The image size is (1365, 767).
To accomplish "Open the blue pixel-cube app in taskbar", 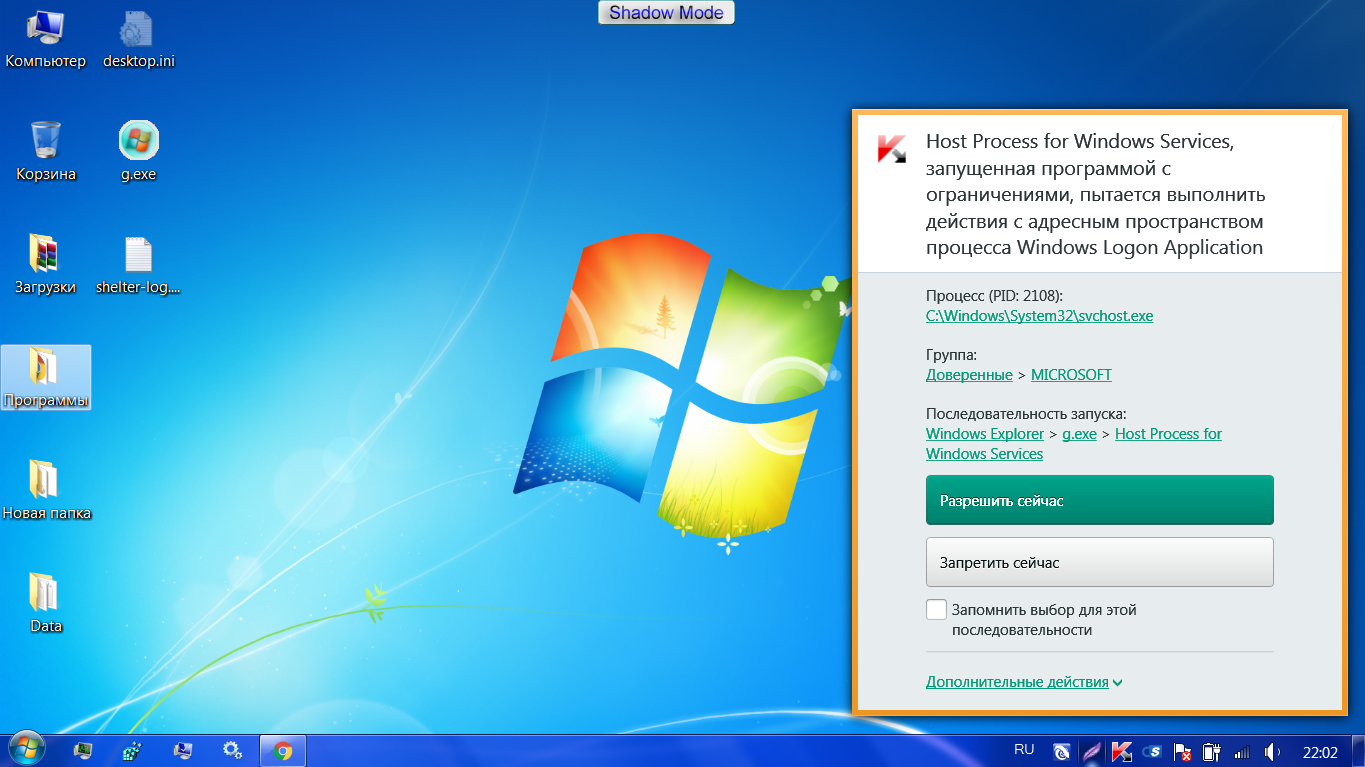I will click(133, 750).
